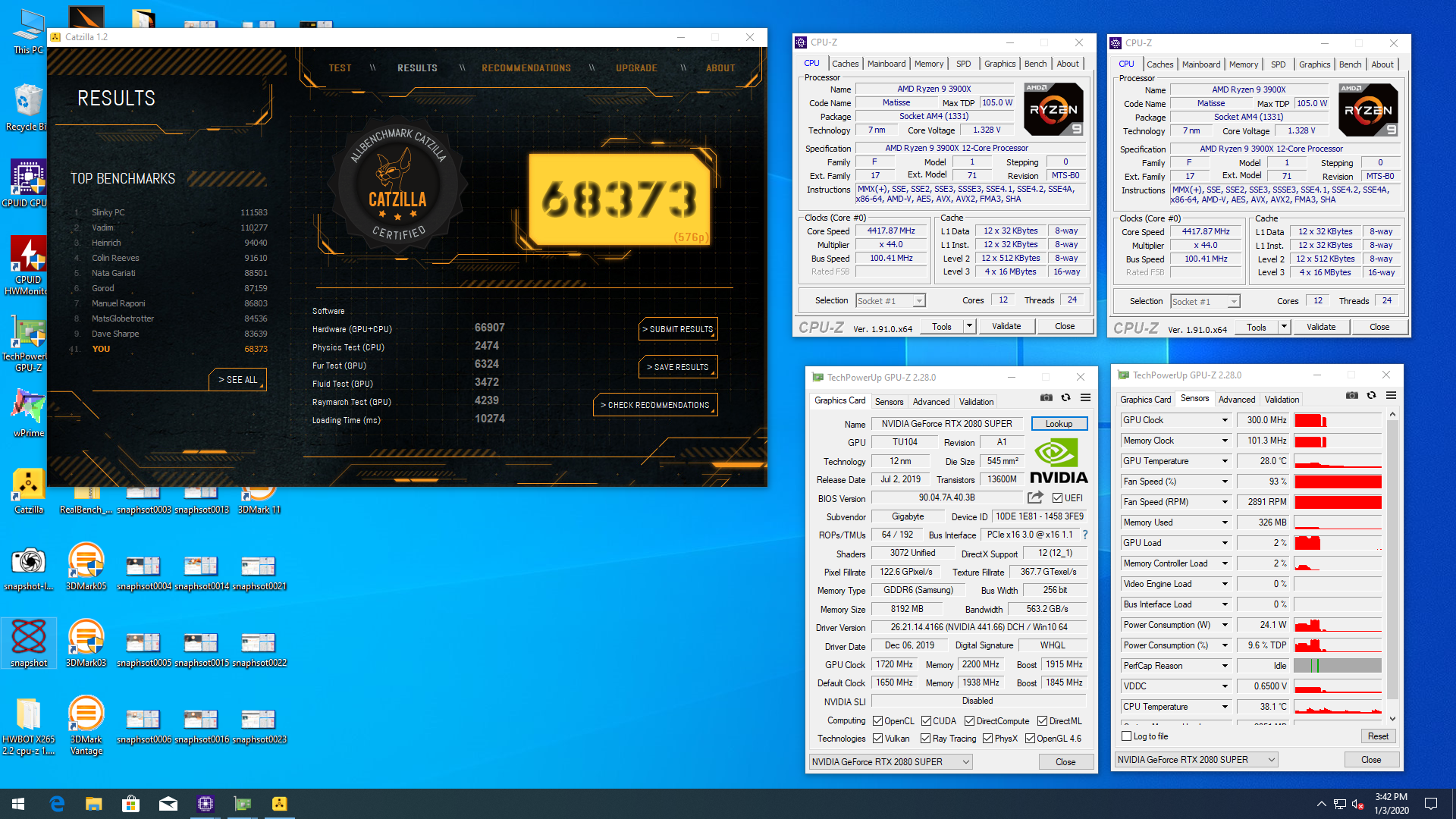Open Windows Start menu
The image size is (1456, 819).
tap(18, 804)
